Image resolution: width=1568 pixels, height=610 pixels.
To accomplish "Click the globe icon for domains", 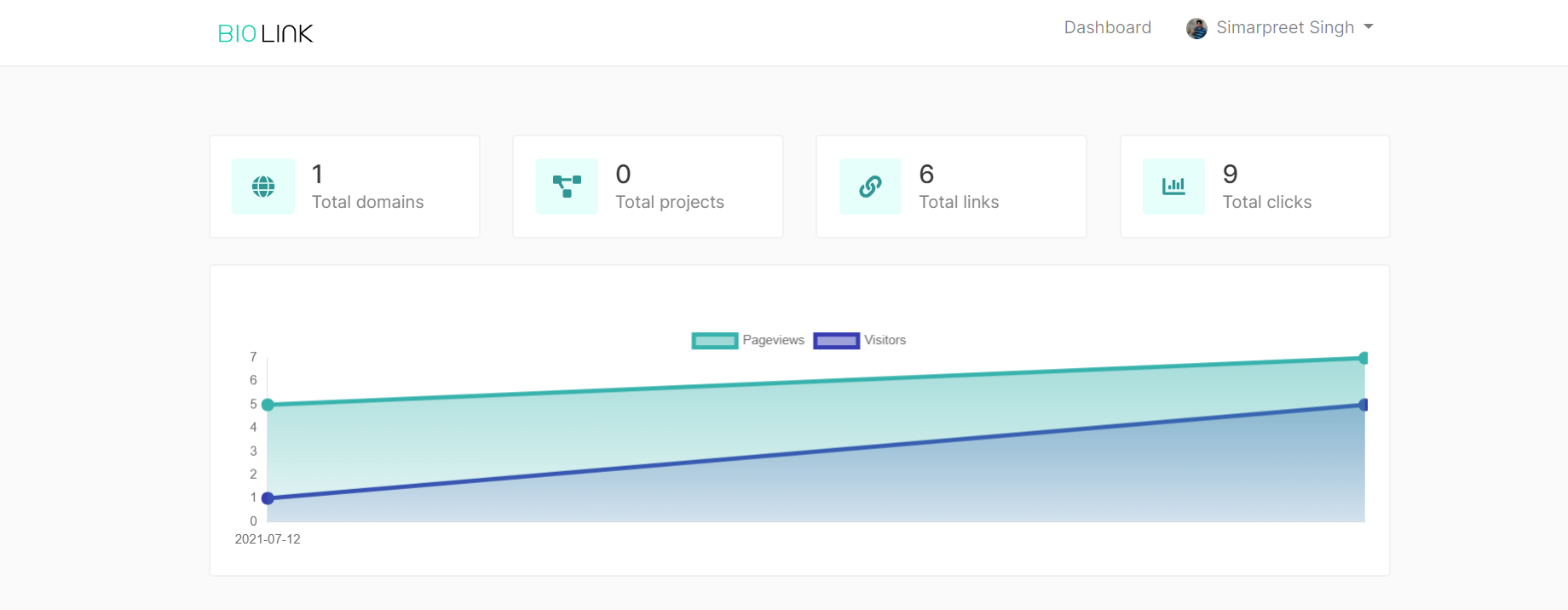I will pos(263,187).
